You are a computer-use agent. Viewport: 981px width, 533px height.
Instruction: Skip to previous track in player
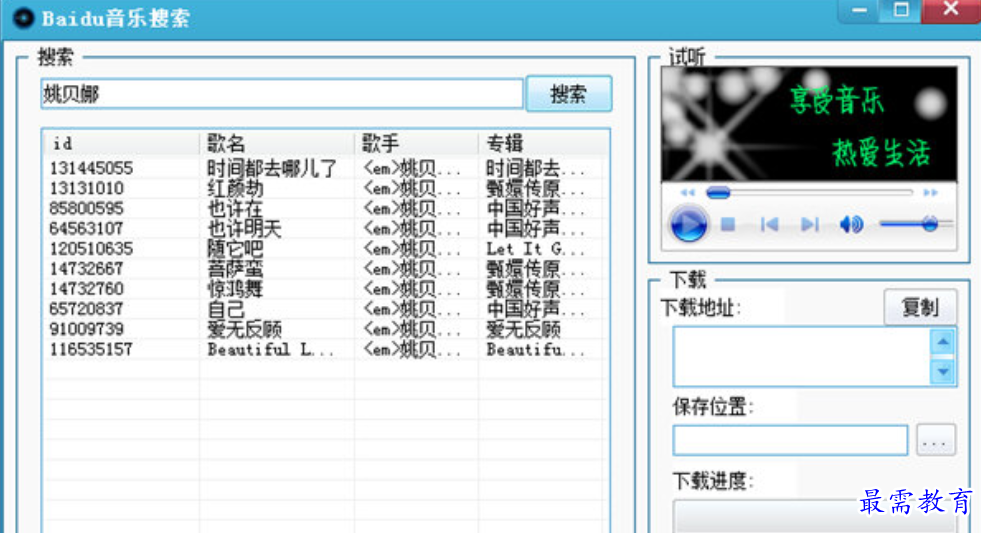coord(769,224)
